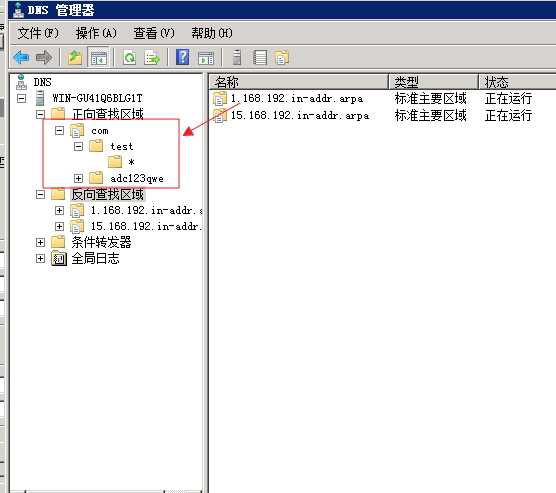Sort by the 名称 column header
The height and width of the screenshot is (493, 556).
point(299,82)
